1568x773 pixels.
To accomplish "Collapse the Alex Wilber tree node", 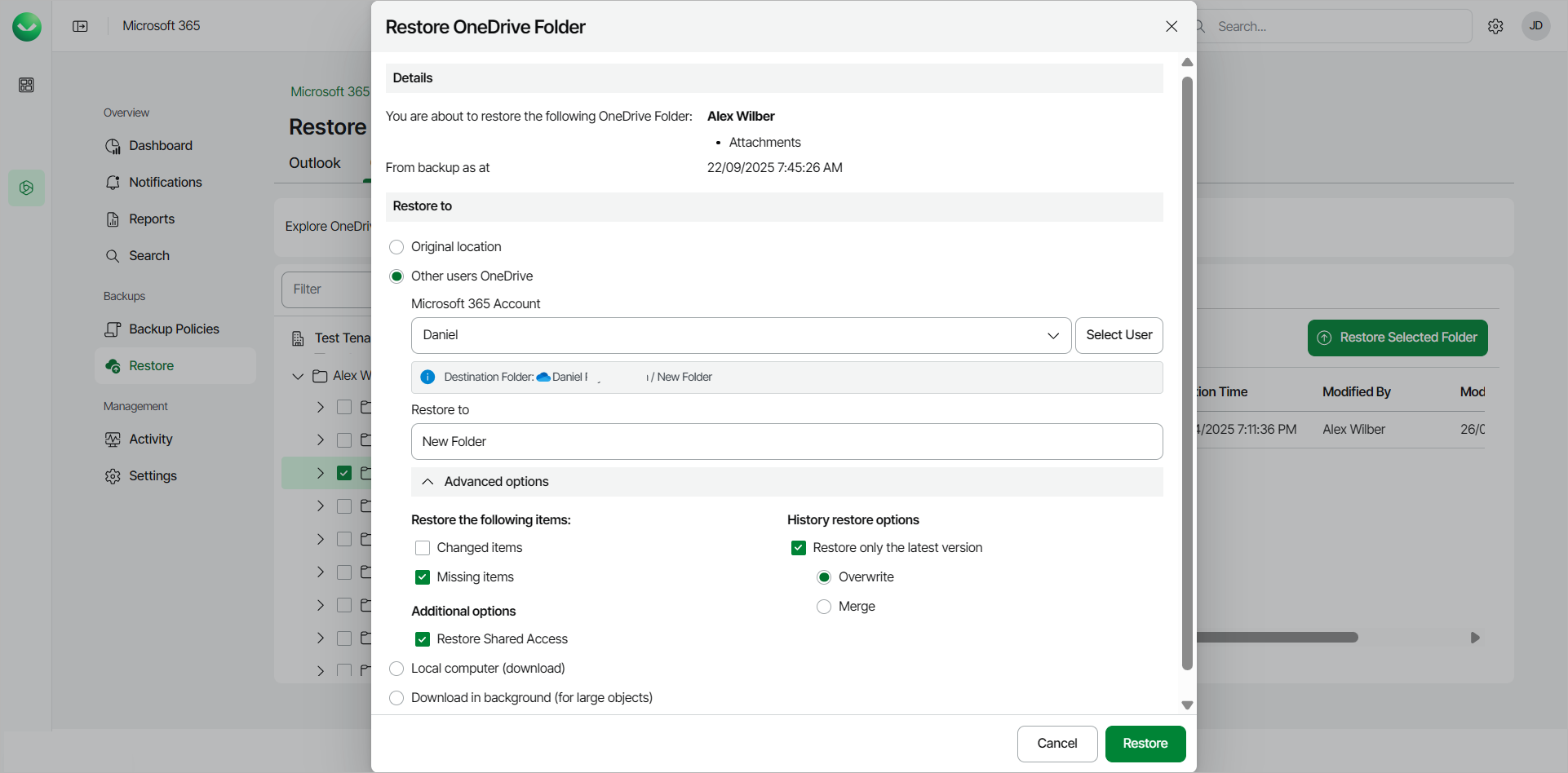I will (x=298, y=376).
